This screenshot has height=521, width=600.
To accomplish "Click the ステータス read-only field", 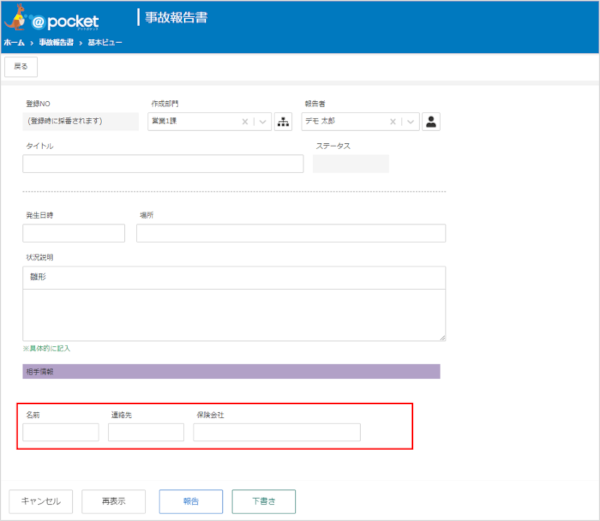I will 351,164.
